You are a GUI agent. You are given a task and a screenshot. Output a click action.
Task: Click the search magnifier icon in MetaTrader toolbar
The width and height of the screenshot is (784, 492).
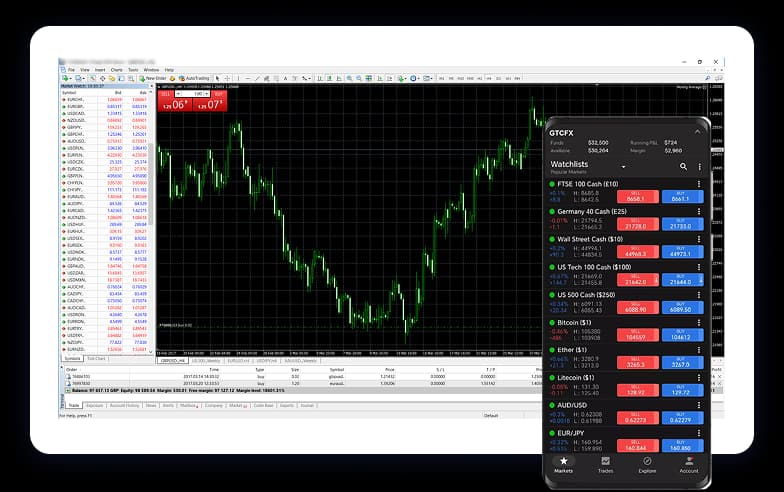coord(708,78)
